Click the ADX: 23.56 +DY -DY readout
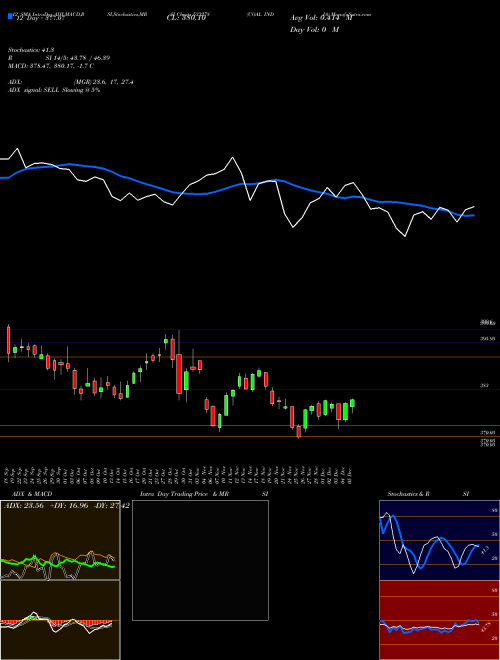The width and height of the screenshot is (500, 660). click(x=66, y=505)
